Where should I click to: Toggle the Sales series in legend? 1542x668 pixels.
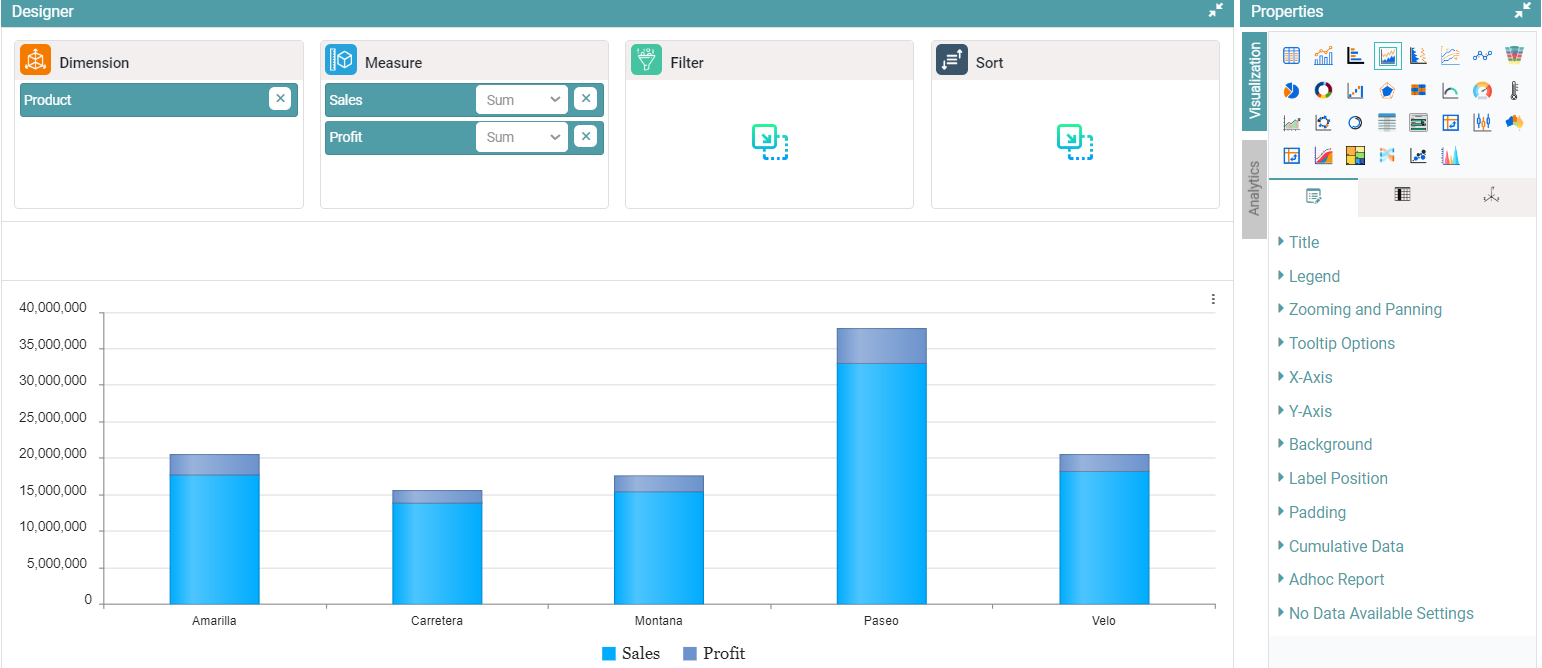pos(631,654)
